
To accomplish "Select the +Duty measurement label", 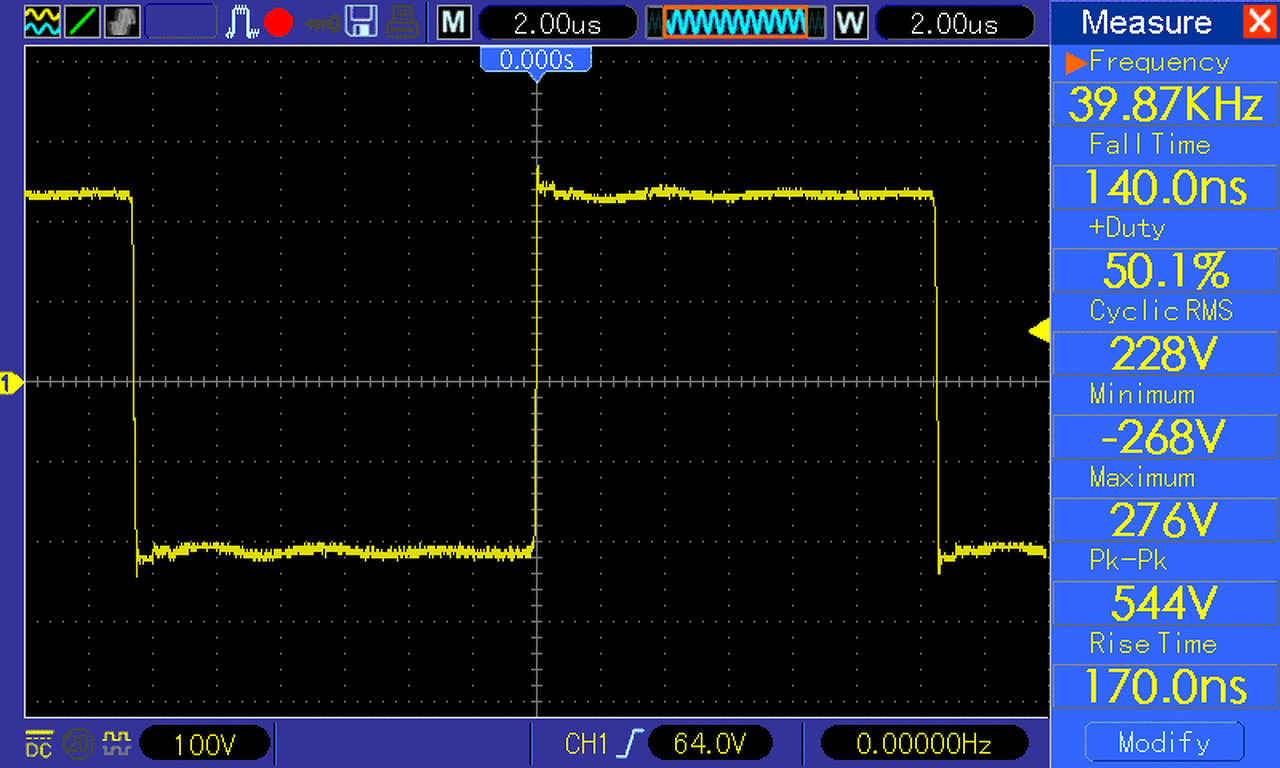I will coord(1127,228).
